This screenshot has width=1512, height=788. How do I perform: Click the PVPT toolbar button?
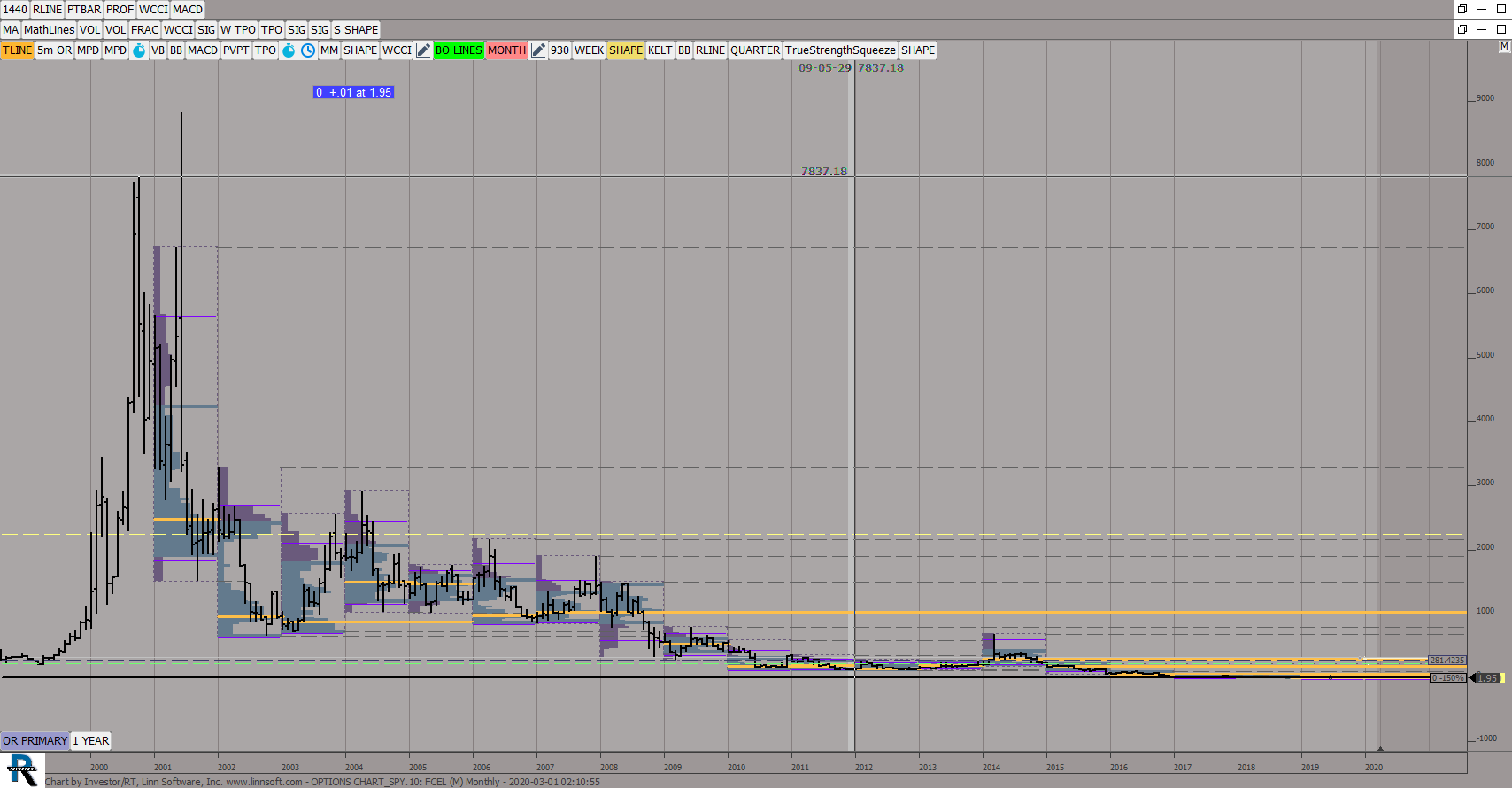[x=236, y=50]
